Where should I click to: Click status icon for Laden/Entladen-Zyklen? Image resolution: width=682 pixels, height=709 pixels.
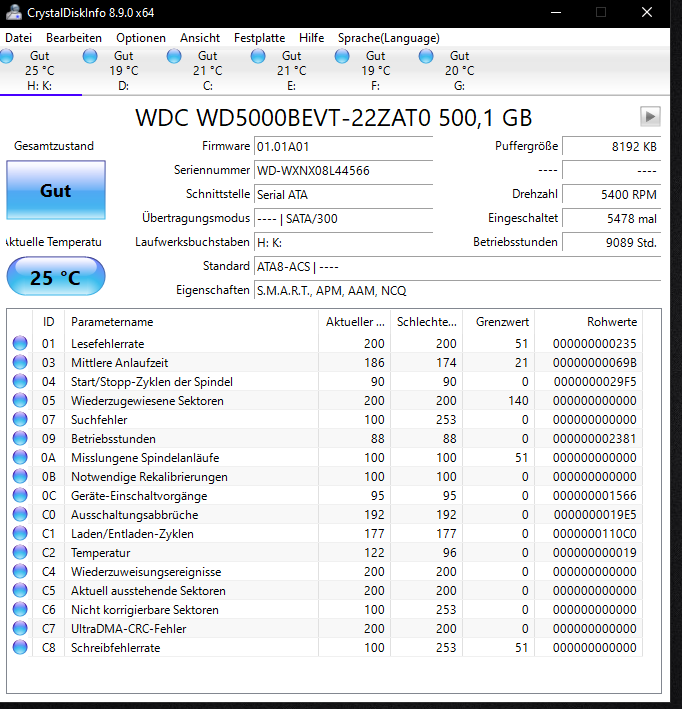click(20, 533)
